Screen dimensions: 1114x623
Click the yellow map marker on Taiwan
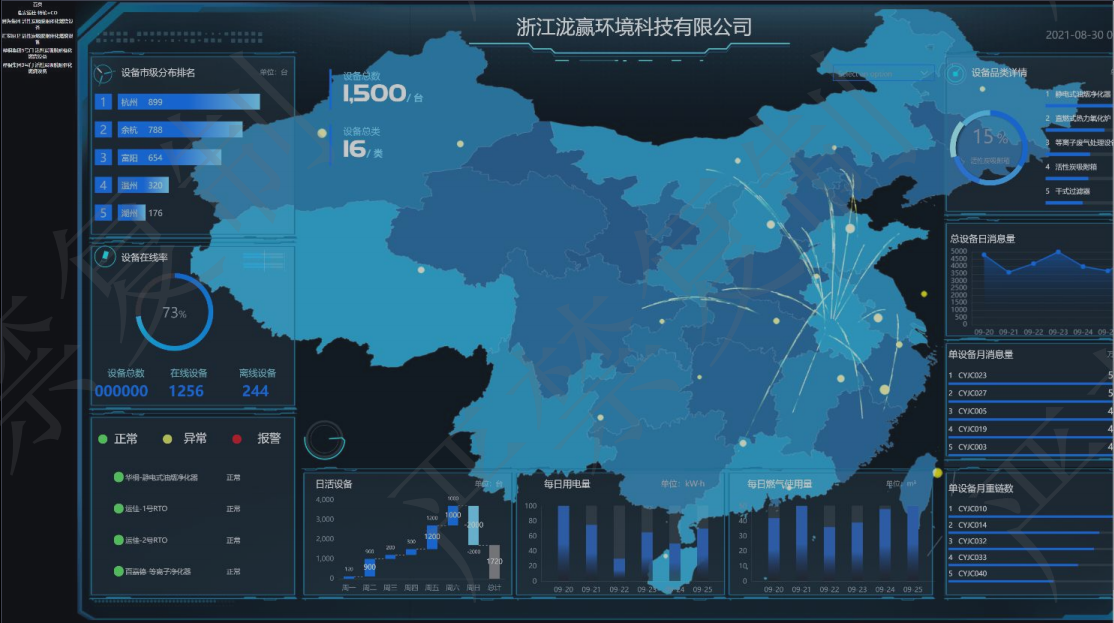point(937,473)
